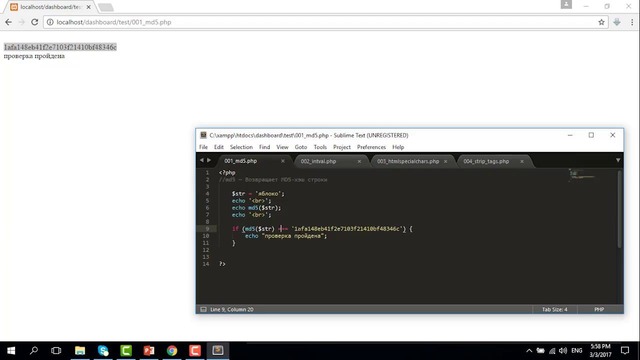Show hidden system tray icons
The width and height of the screenshot is (640, 360).
coord(529,351)
